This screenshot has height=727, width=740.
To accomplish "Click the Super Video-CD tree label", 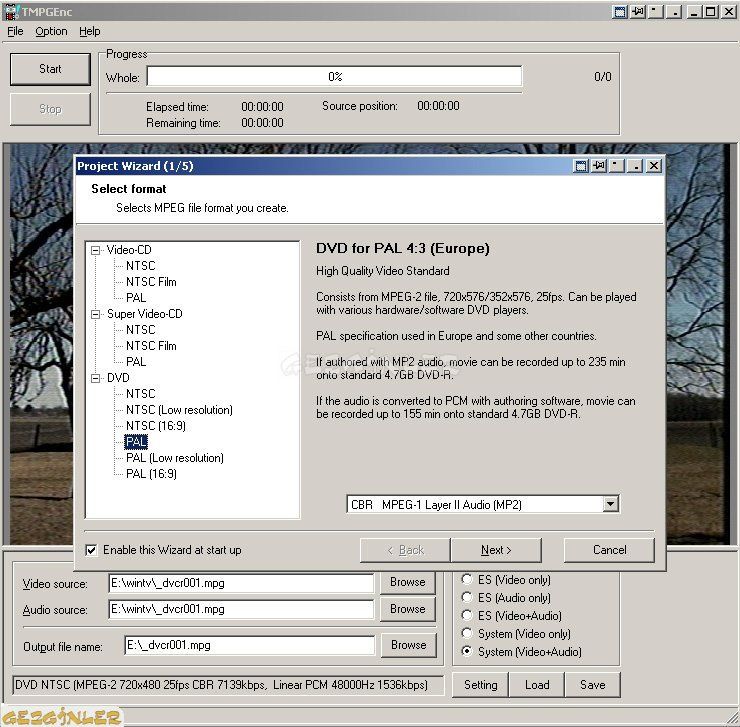I will (x=144, y=314).
